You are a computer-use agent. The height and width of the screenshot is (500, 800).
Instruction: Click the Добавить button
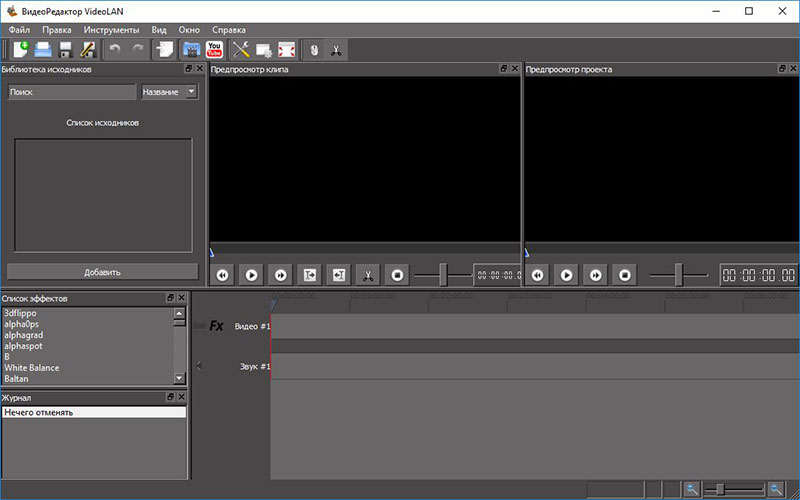103,272
